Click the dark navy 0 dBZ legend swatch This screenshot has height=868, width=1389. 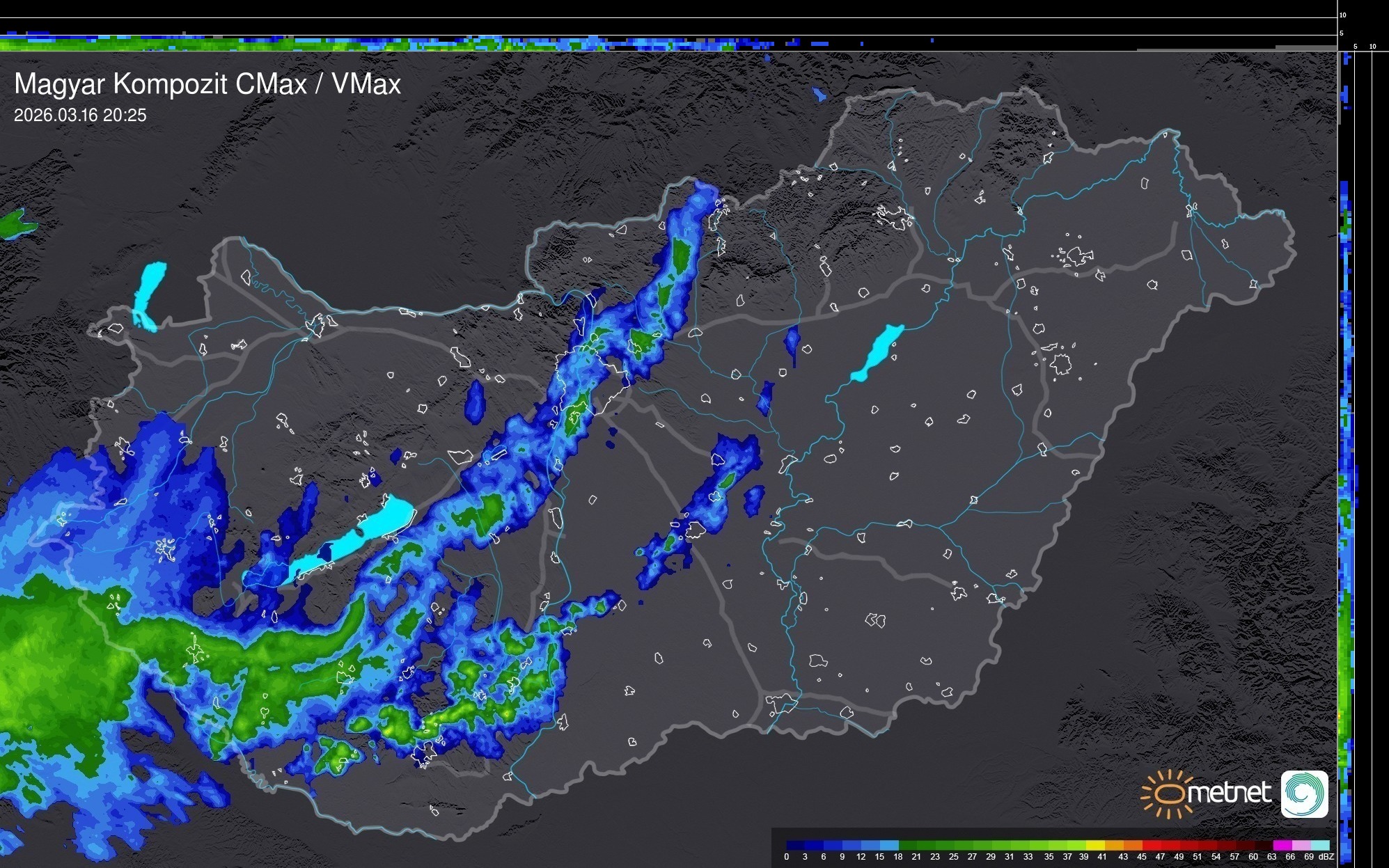click(795, 846)
